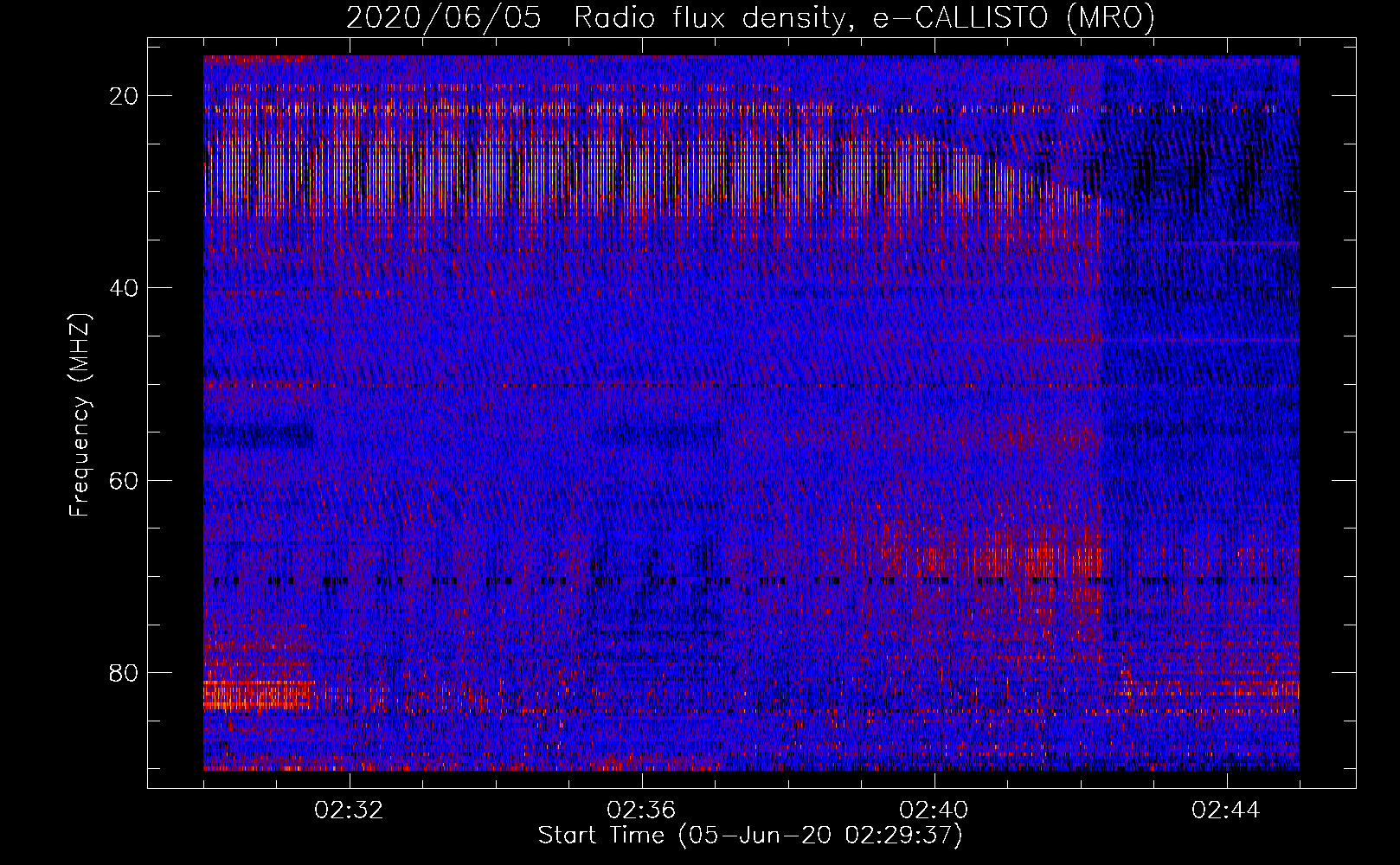Click the frequency tick label '20'
Image resolution: width=1400 pixels, height=865 pixels.
tap(124, 96)
